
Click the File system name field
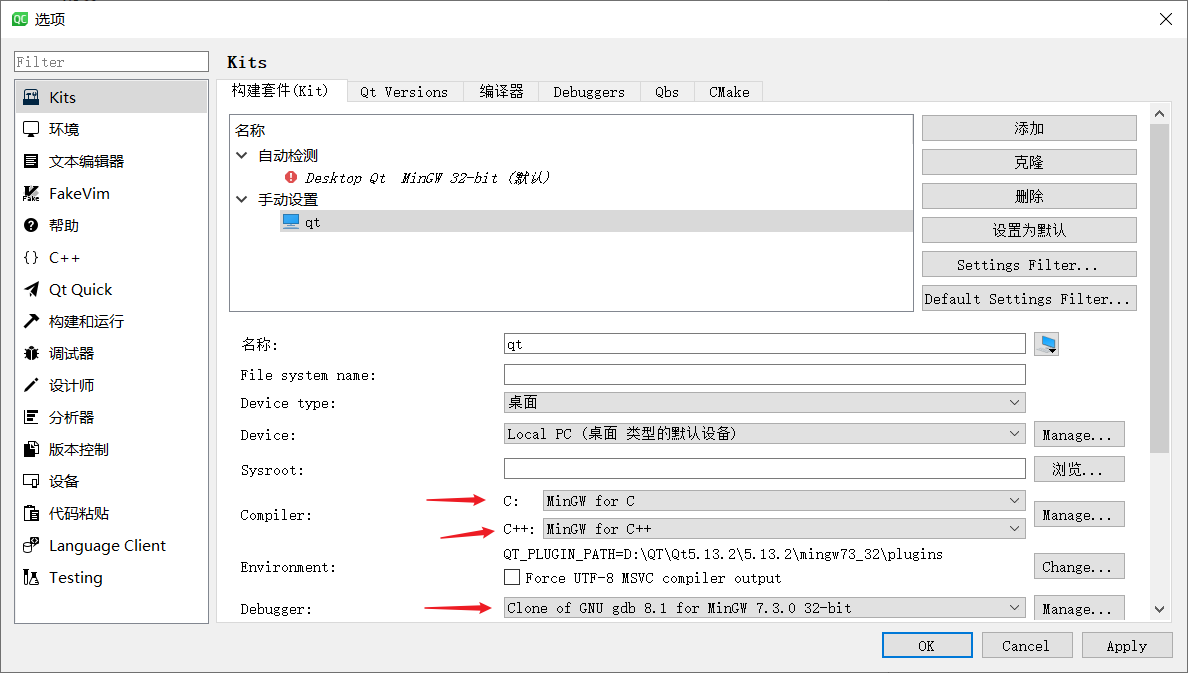click(764, 374)
